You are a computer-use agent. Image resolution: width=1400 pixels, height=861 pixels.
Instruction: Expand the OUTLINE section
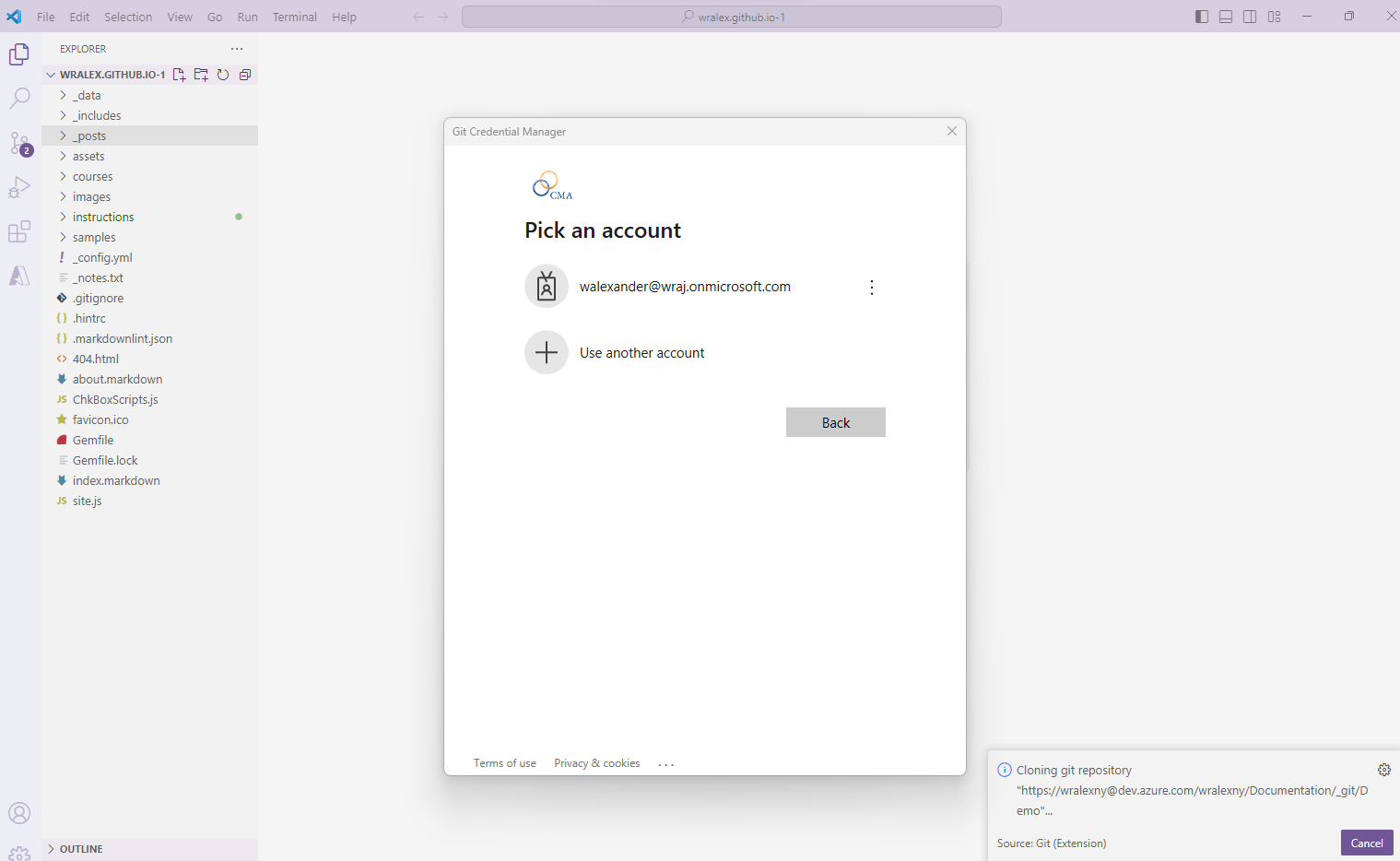coord(150,849)
